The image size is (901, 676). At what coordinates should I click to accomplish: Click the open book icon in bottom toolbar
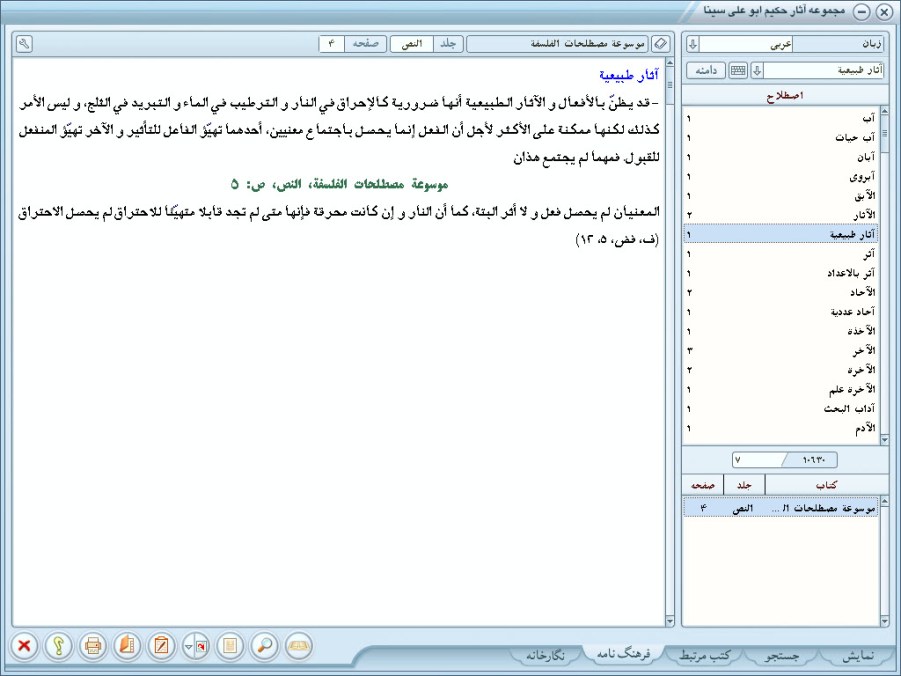pos(298,646)
